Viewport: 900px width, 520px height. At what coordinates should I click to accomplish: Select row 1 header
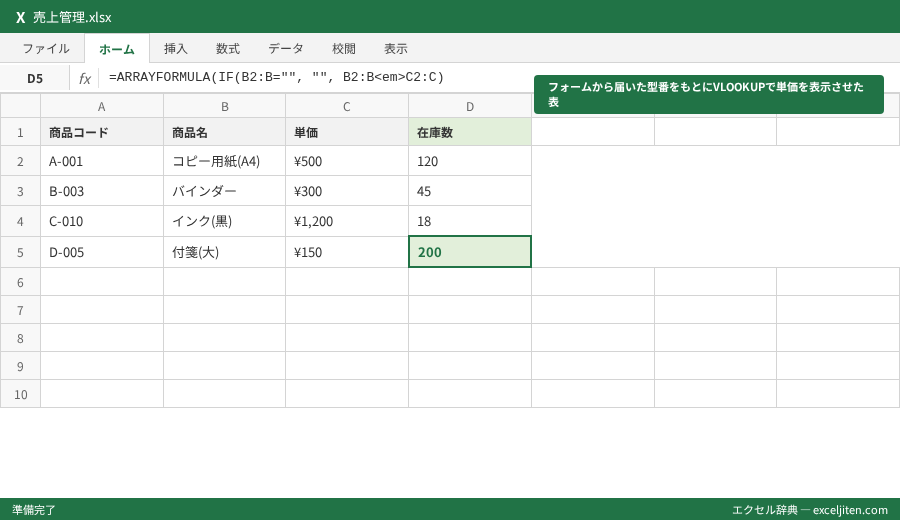(x=20, y=133)
